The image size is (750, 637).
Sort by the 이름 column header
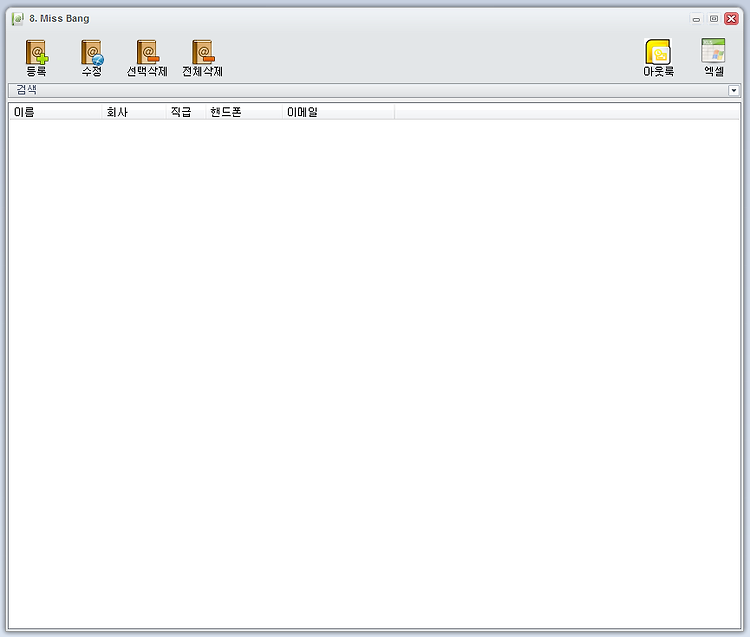55,112
